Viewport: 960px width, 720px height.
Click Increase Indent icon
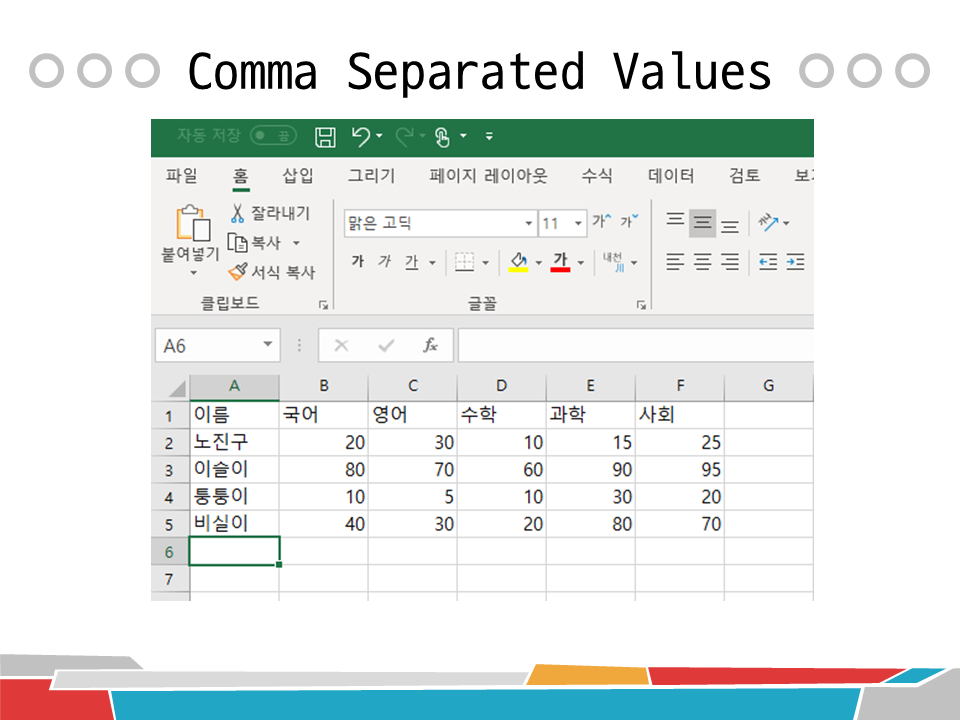(x=795, y=262)
